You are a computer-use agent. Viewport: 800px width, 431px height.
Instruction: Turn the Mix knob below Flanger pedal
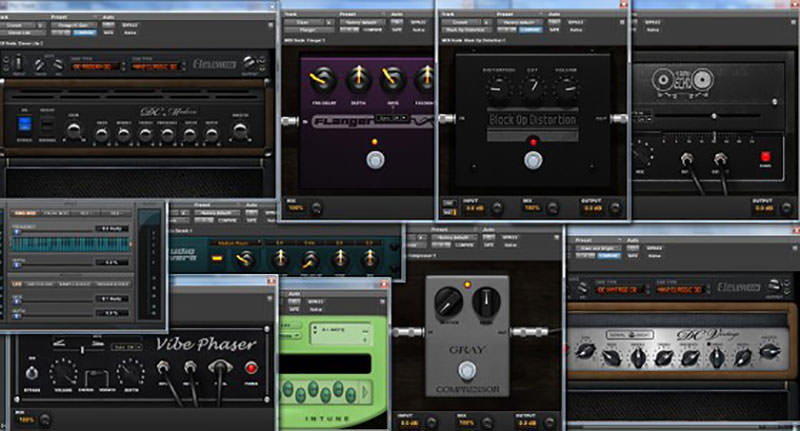pyautogui.click(x=317, y=208)
